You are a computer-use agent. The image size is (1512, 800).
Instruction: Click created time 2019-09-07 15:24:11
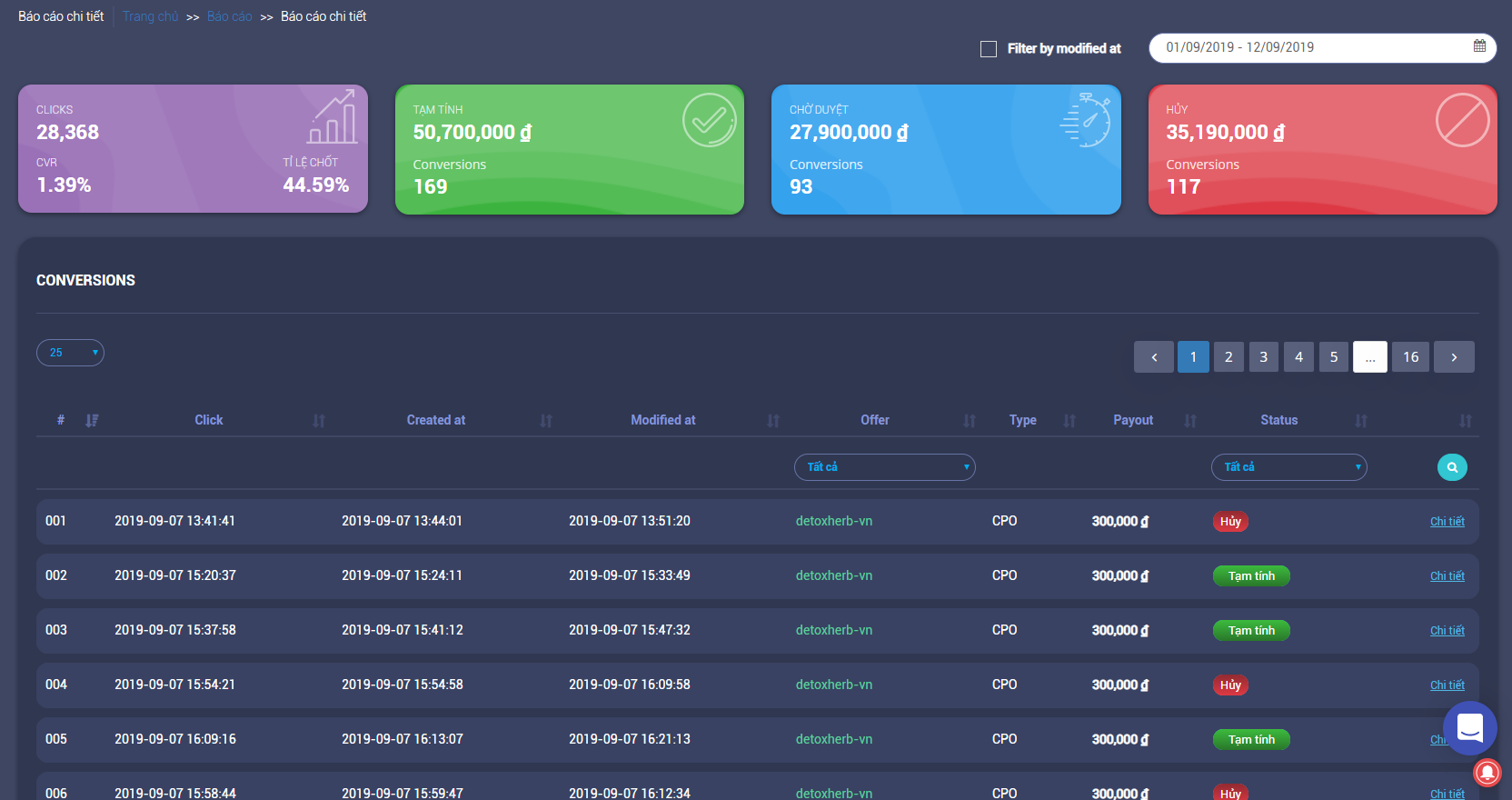[402, 575]
